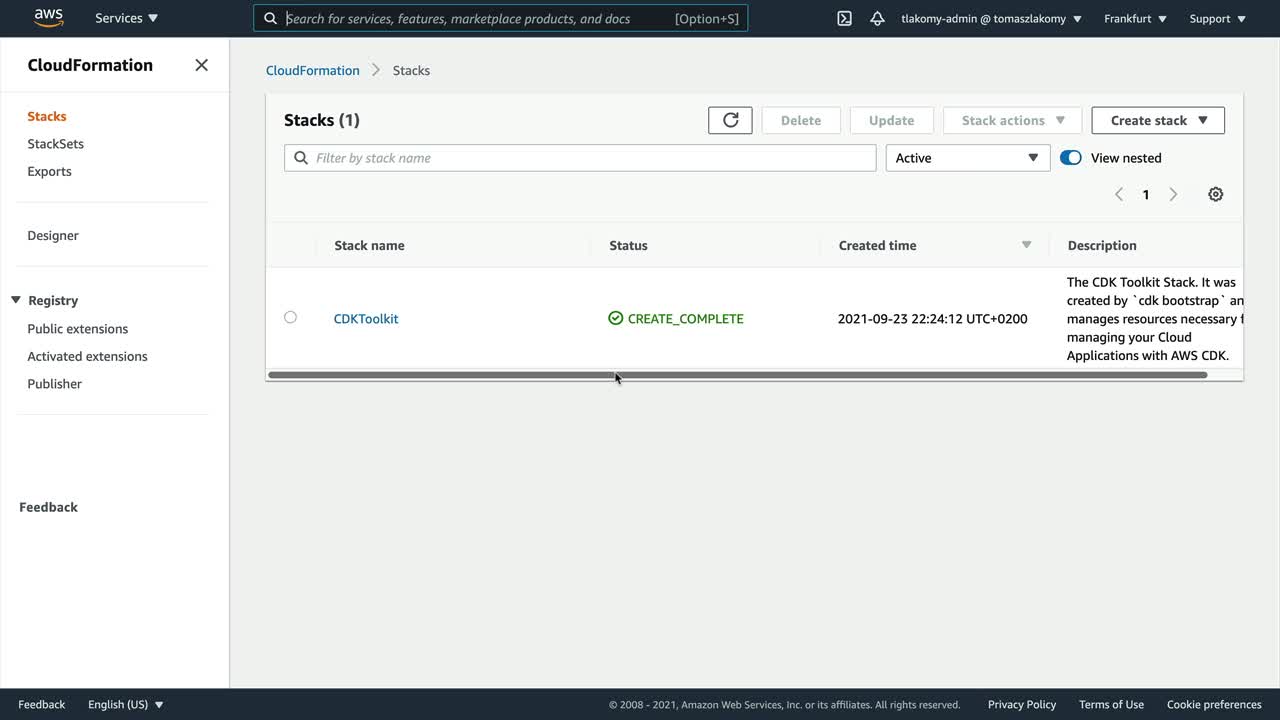This screenshot has width=1280, height=720.
Task: Open StackSets in sidebar
Action: pos(55,144)
